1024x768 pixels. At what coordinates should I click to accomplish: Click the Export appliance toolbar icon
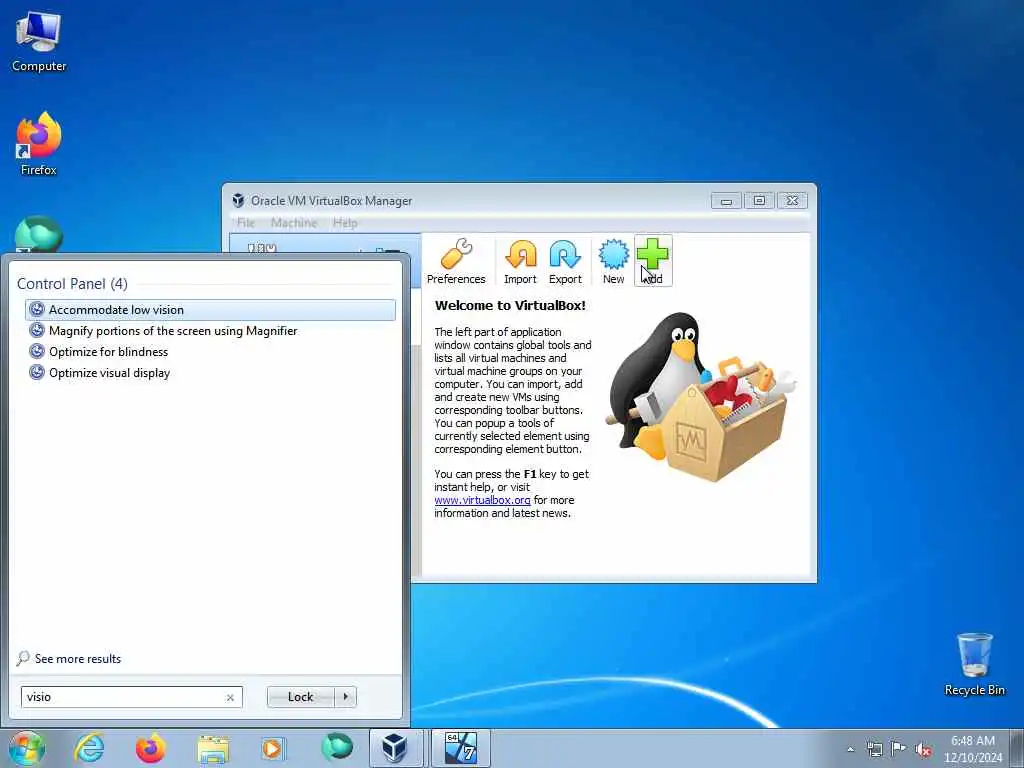[x=565, y=261]
